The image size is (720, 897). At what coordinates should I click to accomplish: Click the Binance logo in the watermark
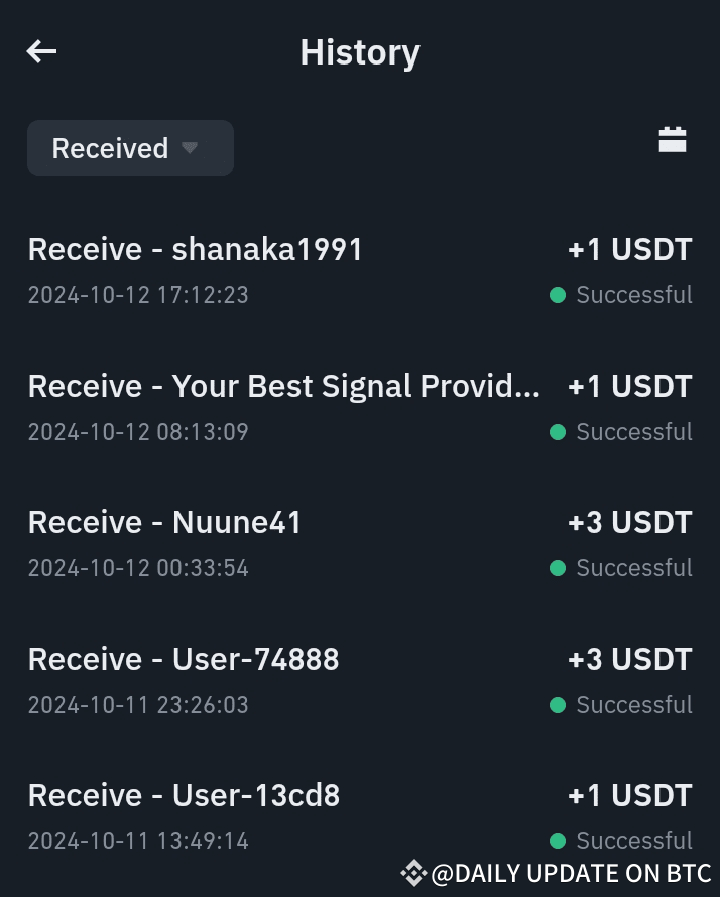tap(413, 873)
